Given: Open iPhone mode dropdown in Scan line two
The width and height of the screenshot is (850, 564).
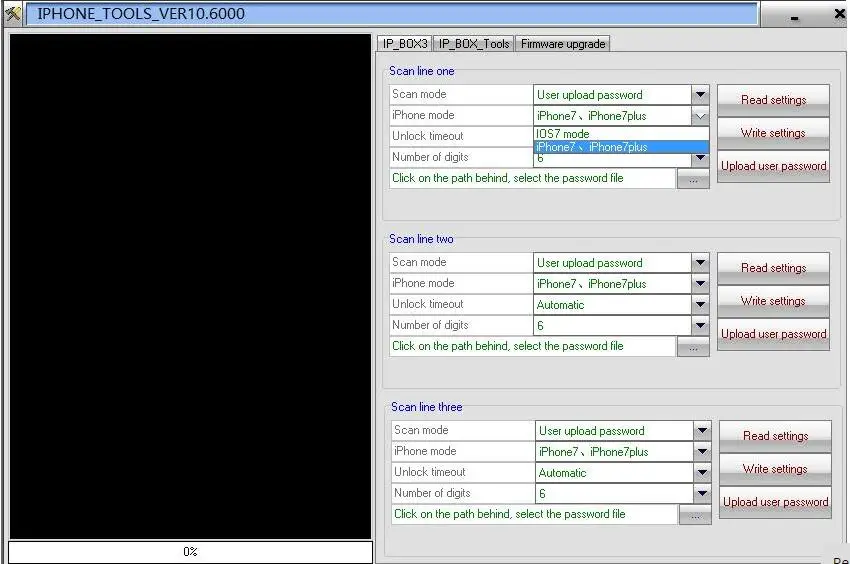Looking at the screenshot, I should point(700,284).
